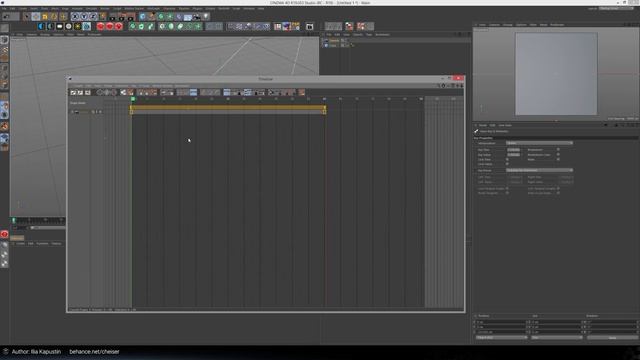Select the Live Selection arrow tool
The height and width of the screenshot is (360, 640).
tap(27, 17)
